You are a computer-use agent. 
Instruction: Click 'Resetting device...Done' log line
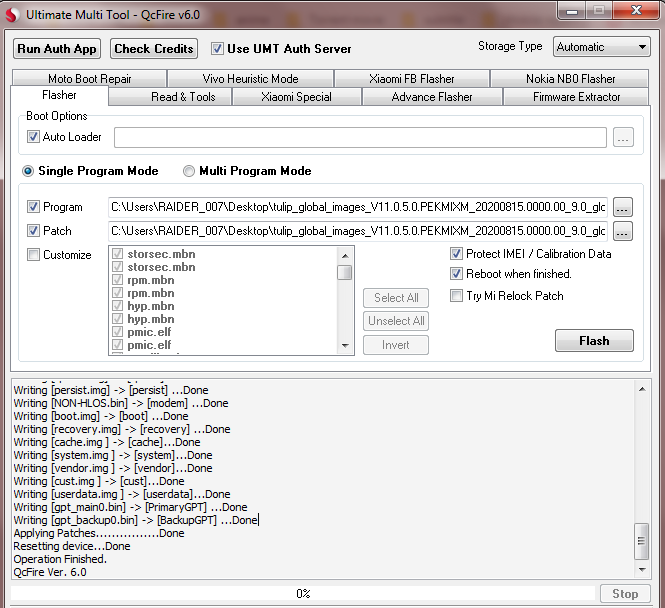click(72, 546)
